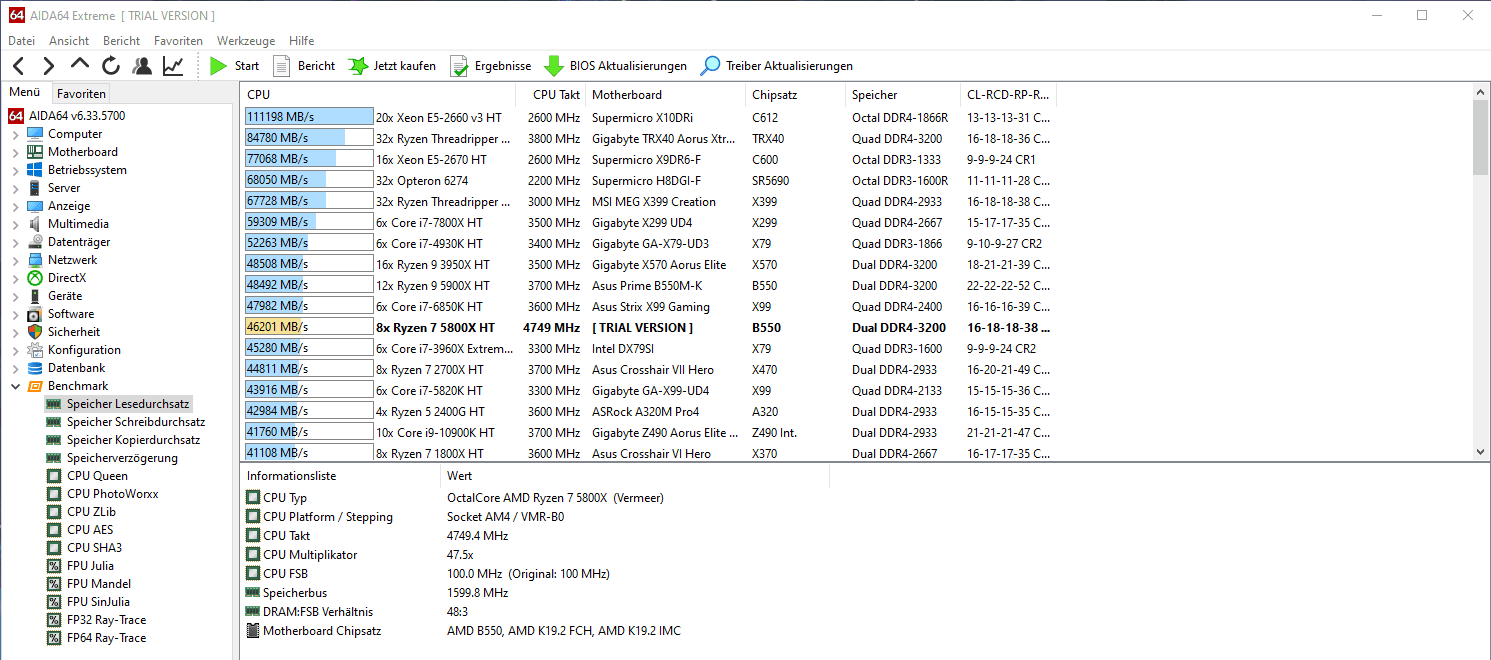Expand the Datenträger tree node

(x=15, y=242)
